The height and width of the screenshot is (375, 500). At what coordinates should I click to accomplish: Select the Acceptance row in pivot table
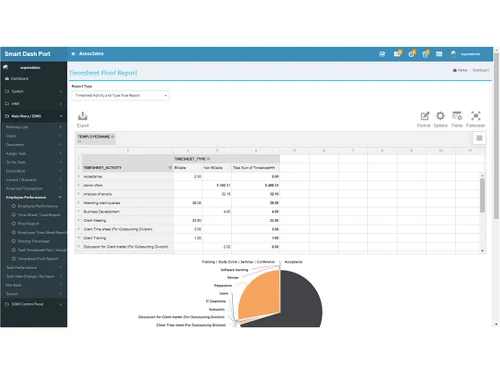click(x=128, y=176)
